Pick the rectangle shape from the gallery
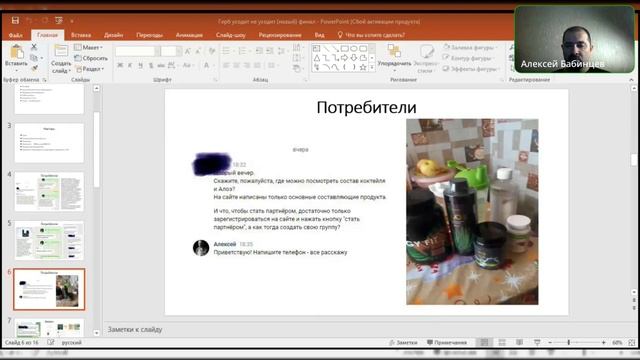Viewport: 640px width, 360px height. click(344, 49)
